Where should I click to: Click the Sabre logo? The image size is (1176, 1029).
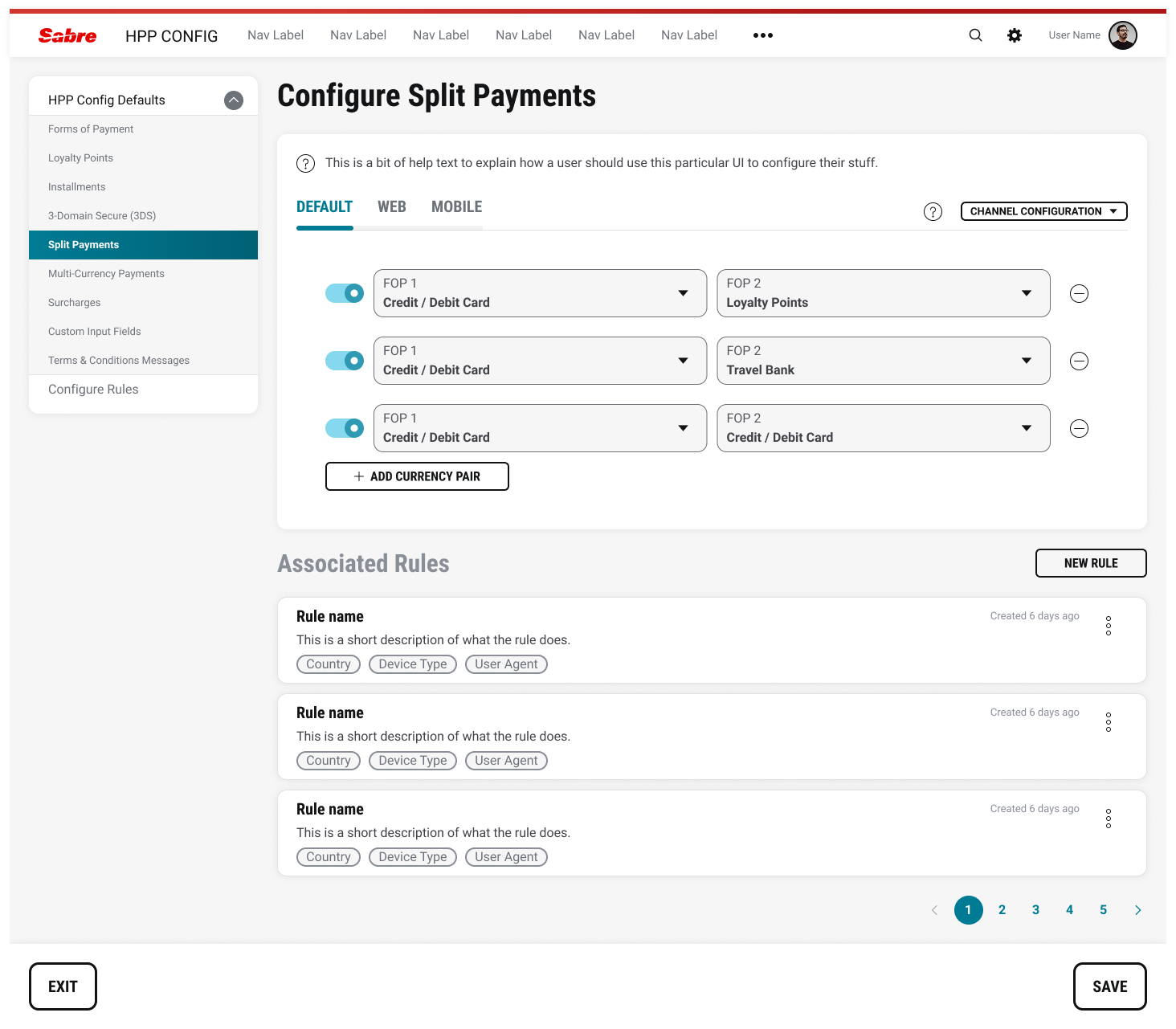[67, 35]
